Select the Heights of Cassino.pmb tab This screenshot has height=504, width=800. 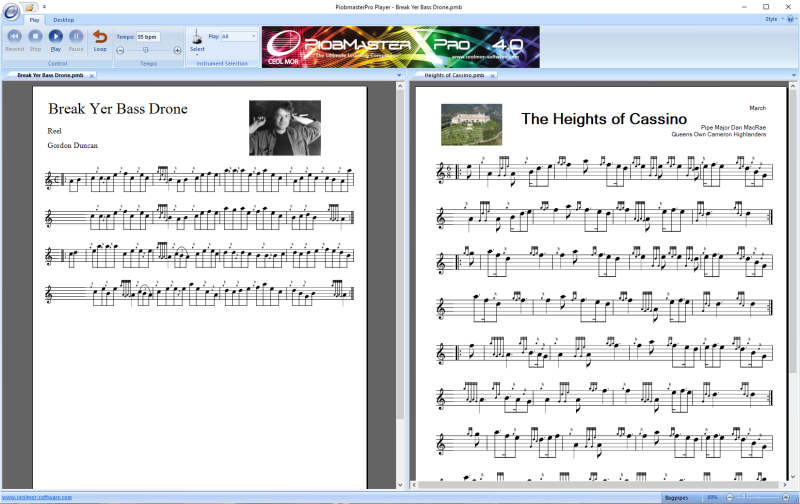453,75
